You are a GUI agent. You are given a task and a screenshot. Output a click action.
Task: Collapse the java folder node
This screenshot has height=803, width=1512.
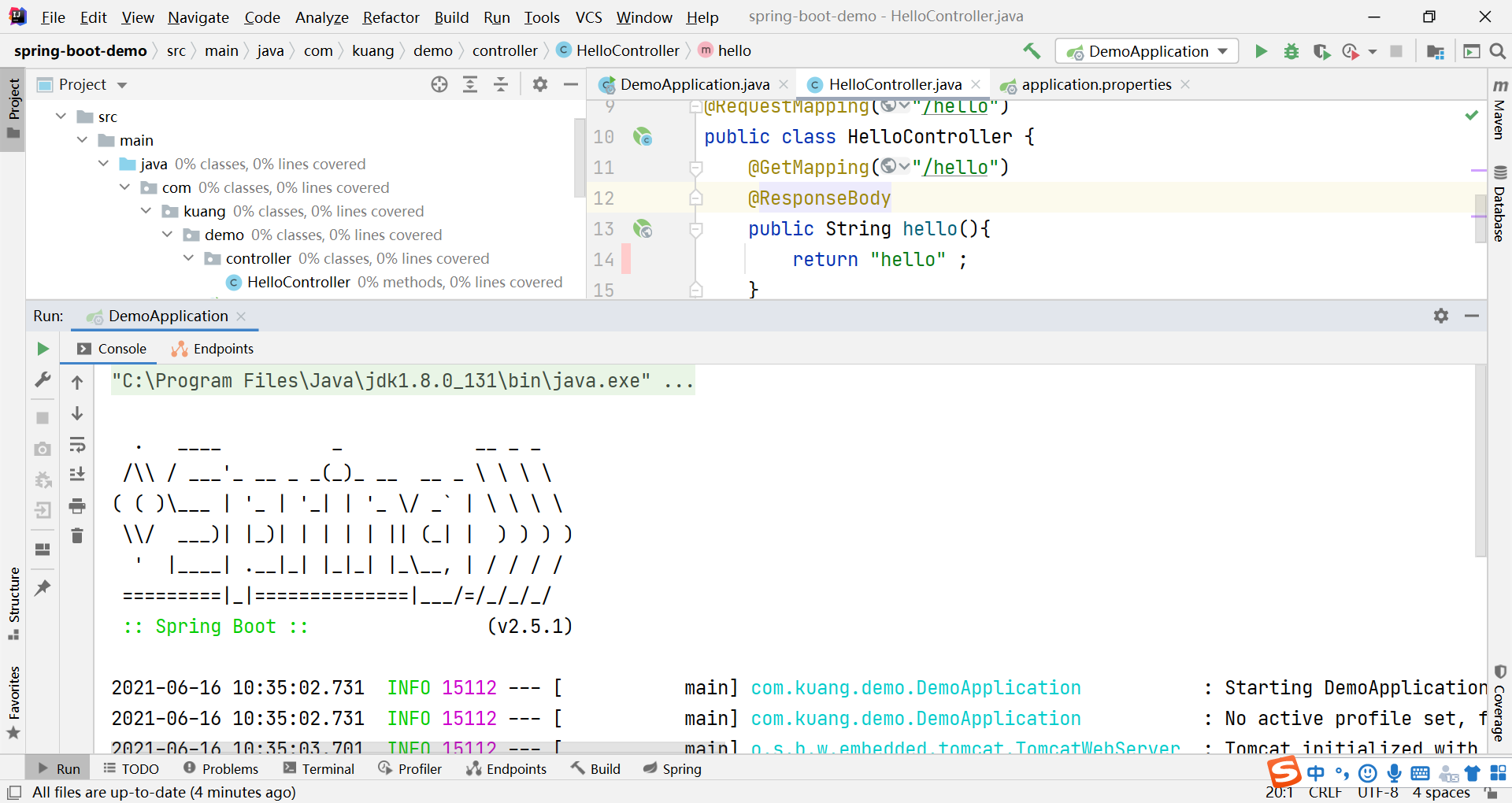104,164
